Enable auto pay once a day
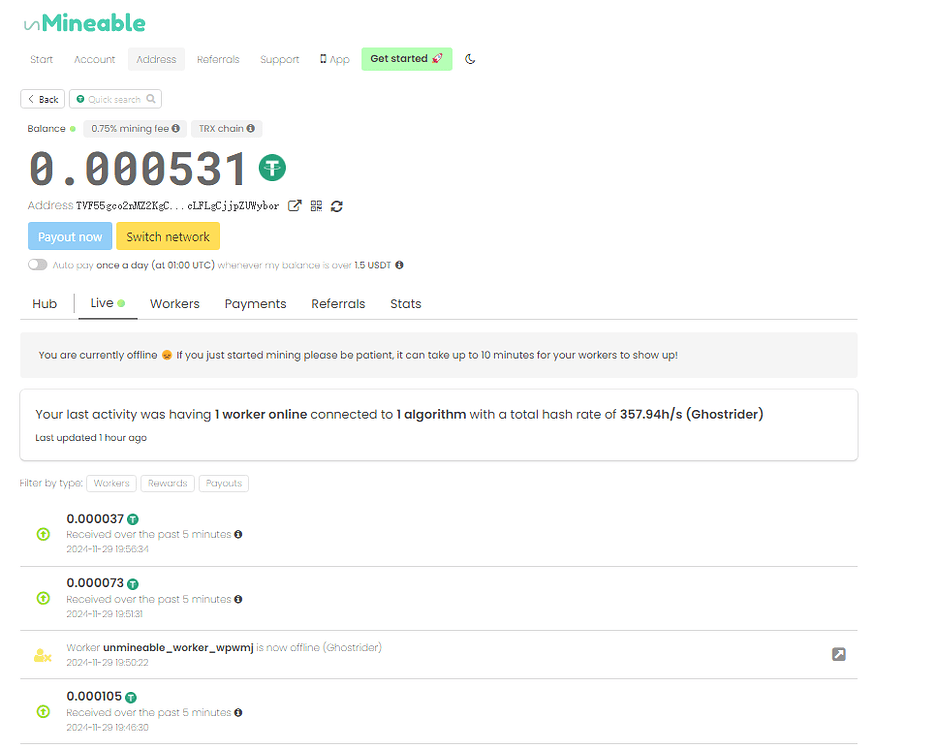 pos(38,265)
